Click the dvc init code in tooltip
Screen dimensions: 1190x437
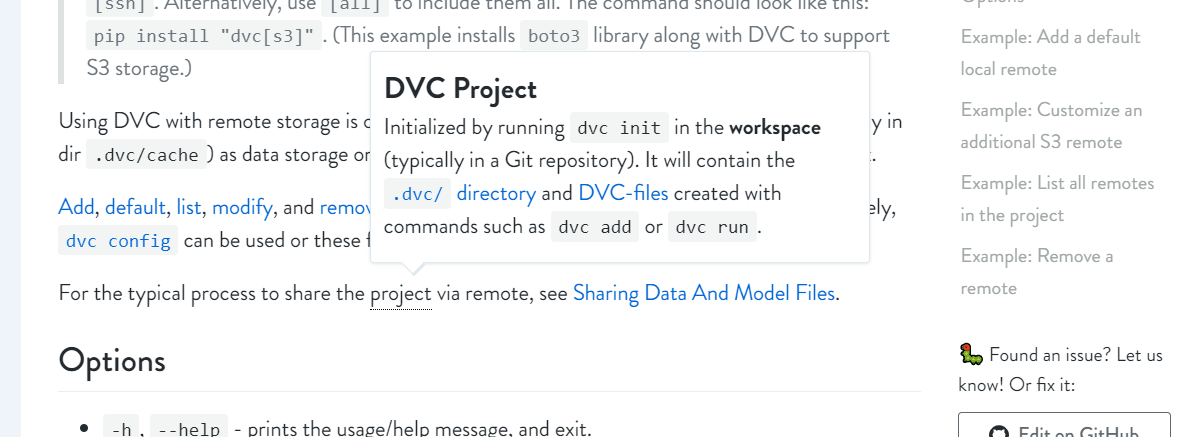coord(618,128)
